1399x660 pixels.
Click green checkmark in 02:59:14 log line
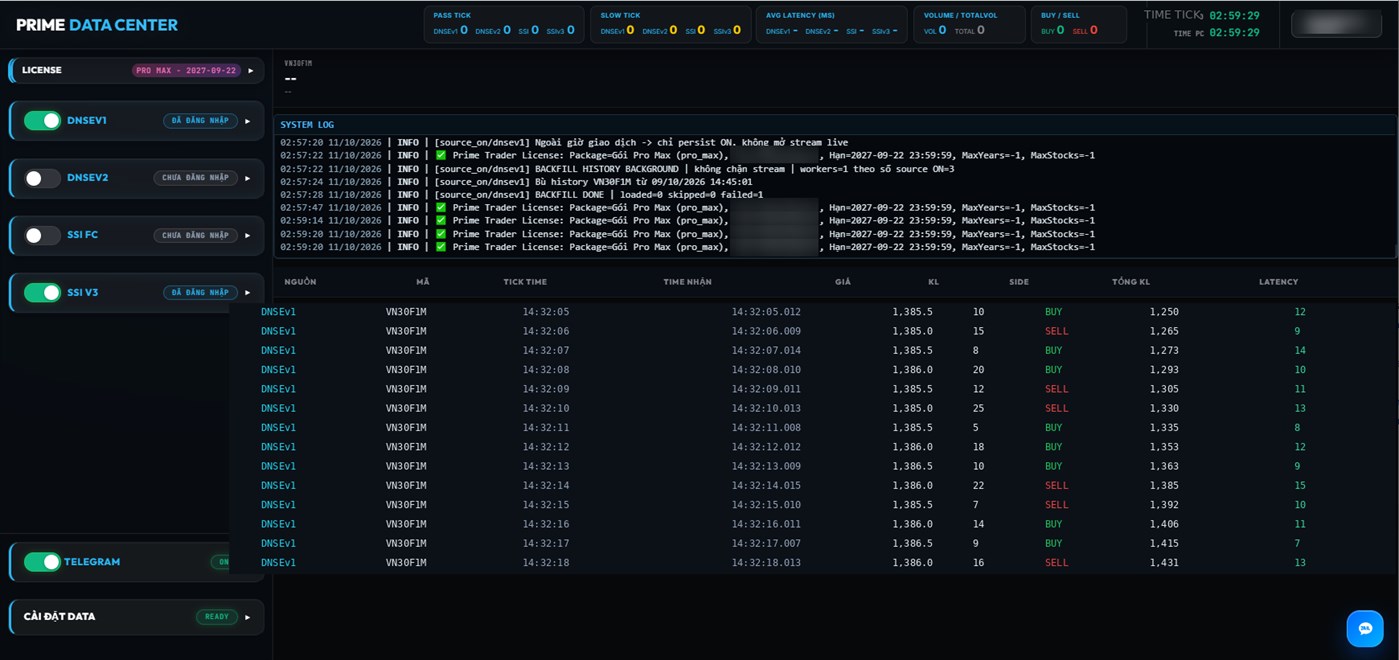tap(440, 221)
